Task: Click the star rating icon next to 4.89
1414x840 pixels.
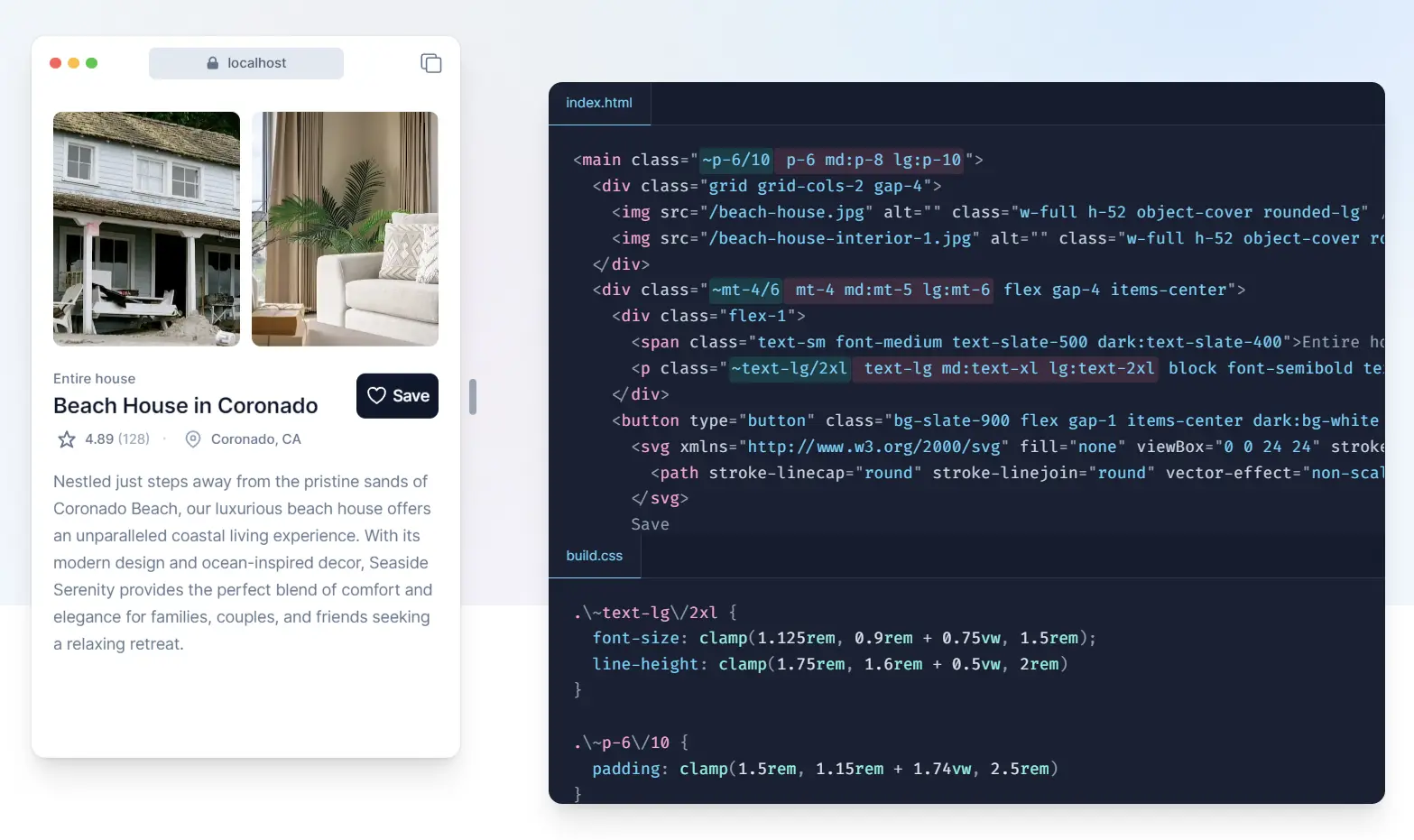Action: tap(66, 439)
